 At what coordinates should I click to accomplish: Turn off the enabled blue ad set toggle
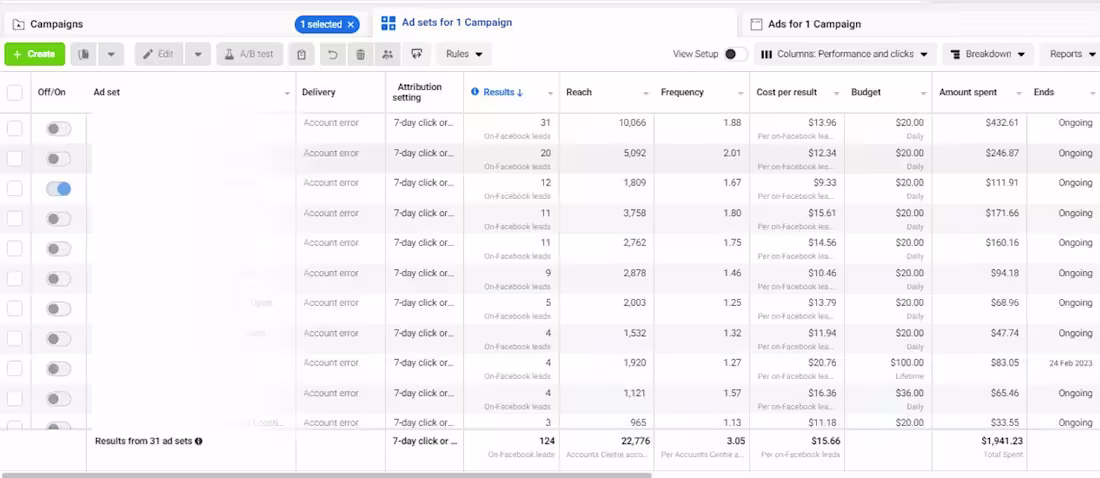[x=58, y=189]
